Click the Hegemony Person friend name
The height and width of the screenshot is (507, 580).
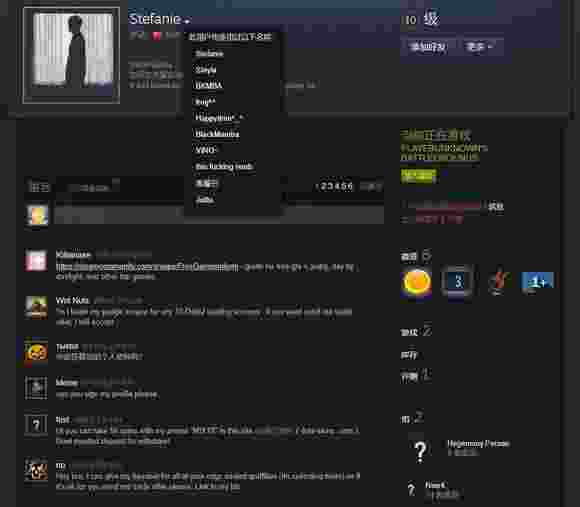pos(478,443)
